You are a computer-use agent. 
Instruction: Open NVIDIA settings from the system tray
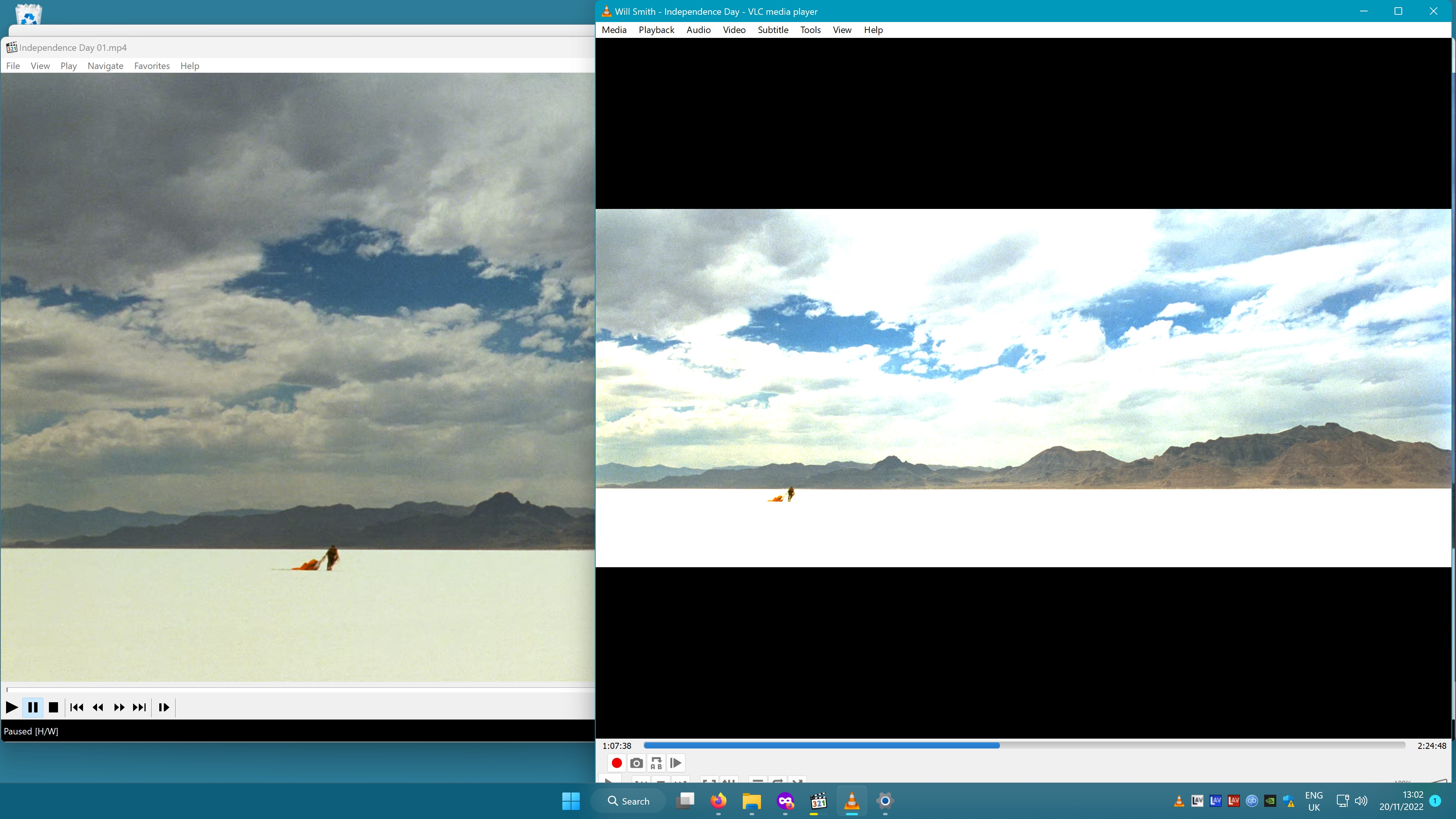pyautogui.click(x=1271, y=800)
